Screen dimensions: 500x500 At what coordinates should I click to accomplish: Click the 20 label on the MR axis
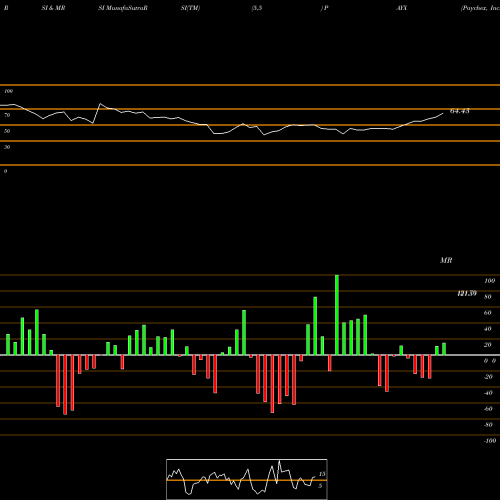488,345
